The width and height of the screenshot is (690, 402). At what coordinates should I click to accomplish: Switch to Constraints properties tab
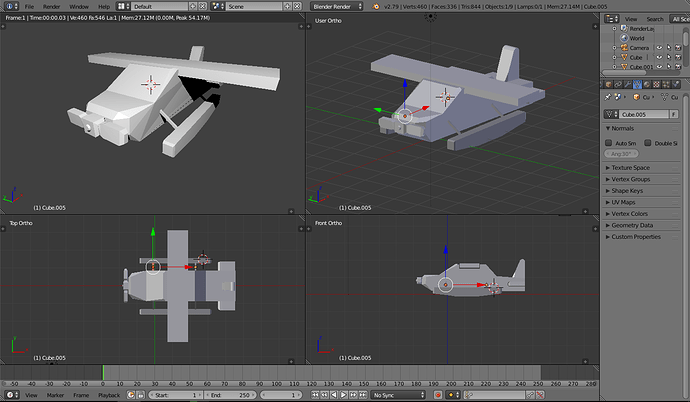618,84
